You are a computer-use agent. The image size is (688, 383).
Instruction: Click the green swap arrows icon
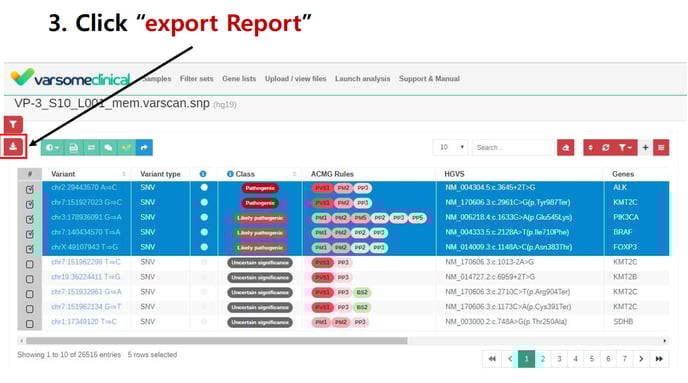click(91, 147)
